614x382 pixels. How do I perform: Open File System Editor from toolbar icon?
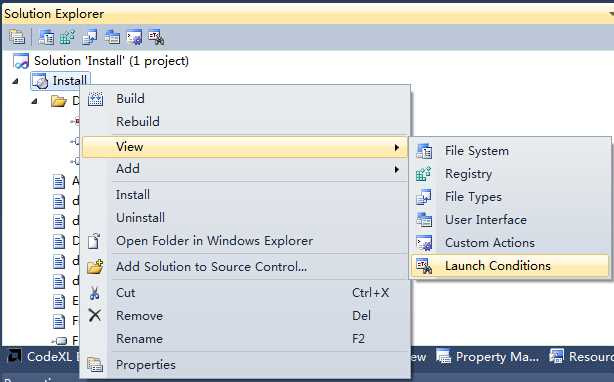tap(46, 37)
